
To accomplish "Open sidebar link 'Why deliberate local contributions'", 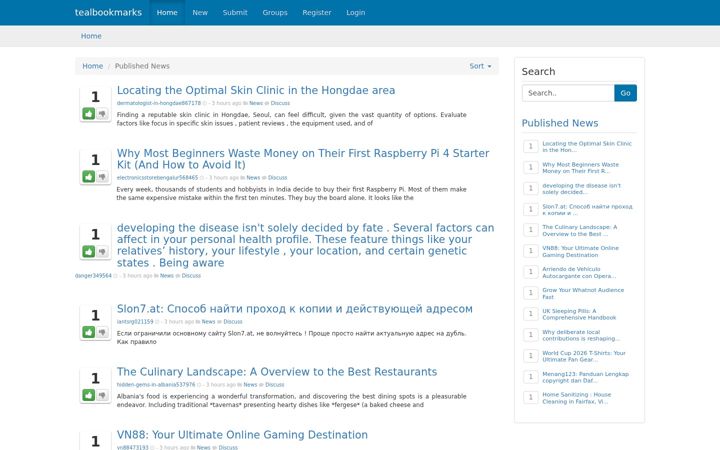I will click(581, 335).
